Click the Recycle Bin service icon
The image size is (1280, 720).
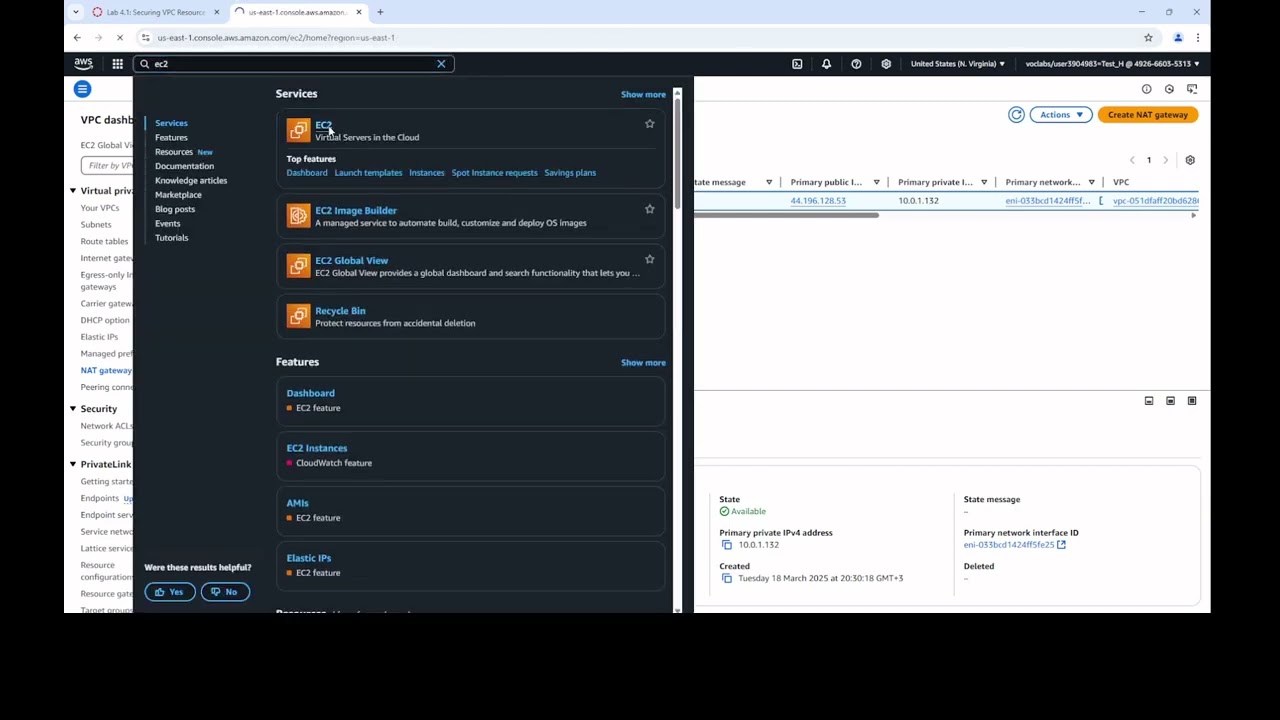point(298,316)
